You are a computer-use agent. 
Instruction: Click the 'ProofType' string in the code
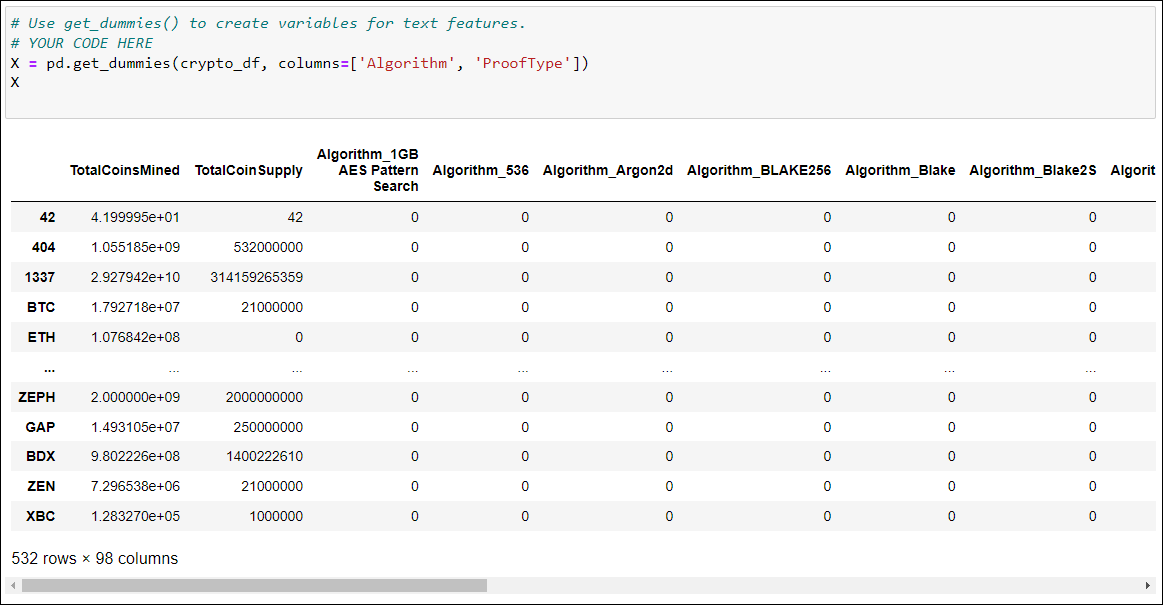tap(522, 63)
